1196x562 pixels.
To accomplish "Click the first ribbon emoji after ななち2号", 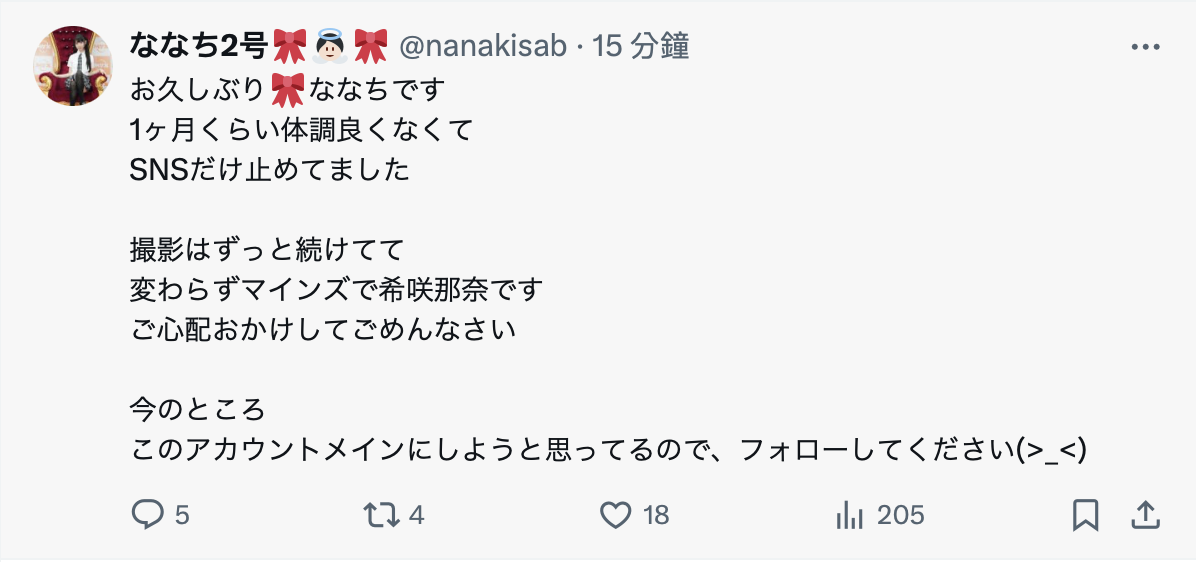I will [x=290, y=46].
